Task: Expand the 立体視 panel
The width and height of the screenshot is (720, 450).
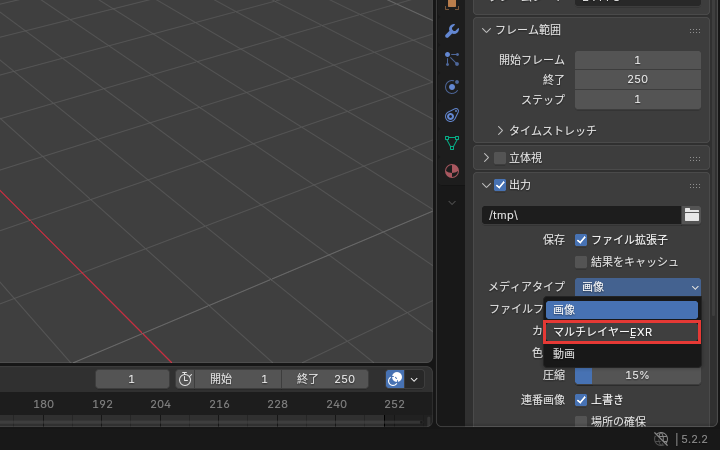Action: coord(486,158)
